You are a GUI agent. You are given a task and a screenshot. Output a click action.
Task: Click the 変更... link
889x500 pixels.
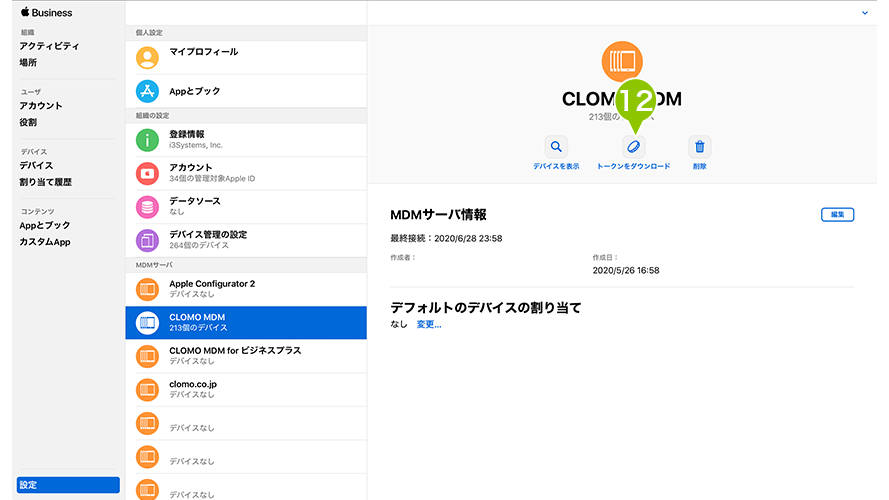[429, 324]
